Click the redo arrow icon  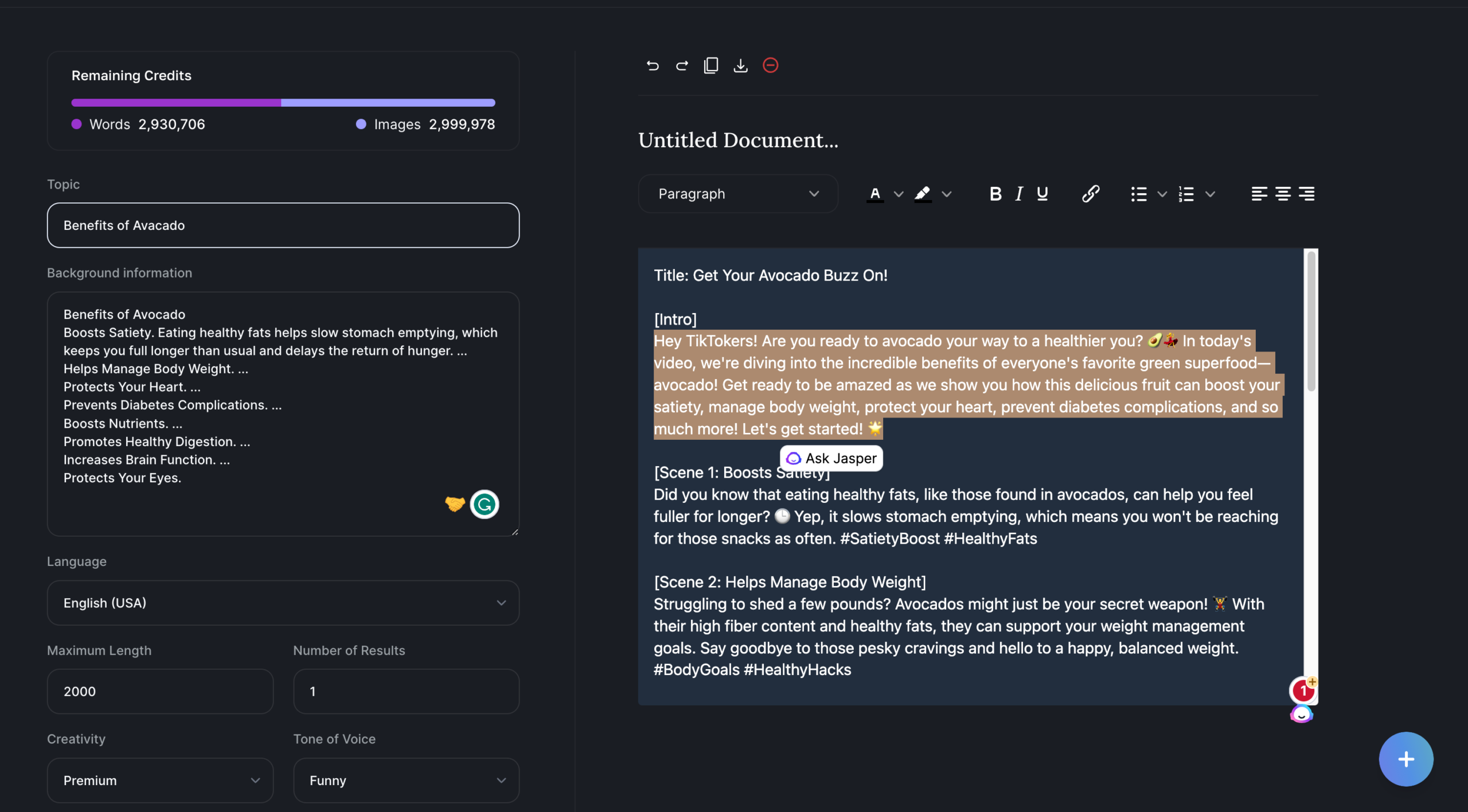(682, 65)
